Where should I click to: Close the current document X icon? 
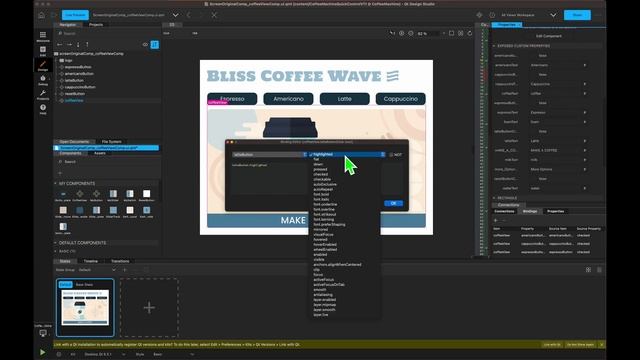(x=214, y=15)
